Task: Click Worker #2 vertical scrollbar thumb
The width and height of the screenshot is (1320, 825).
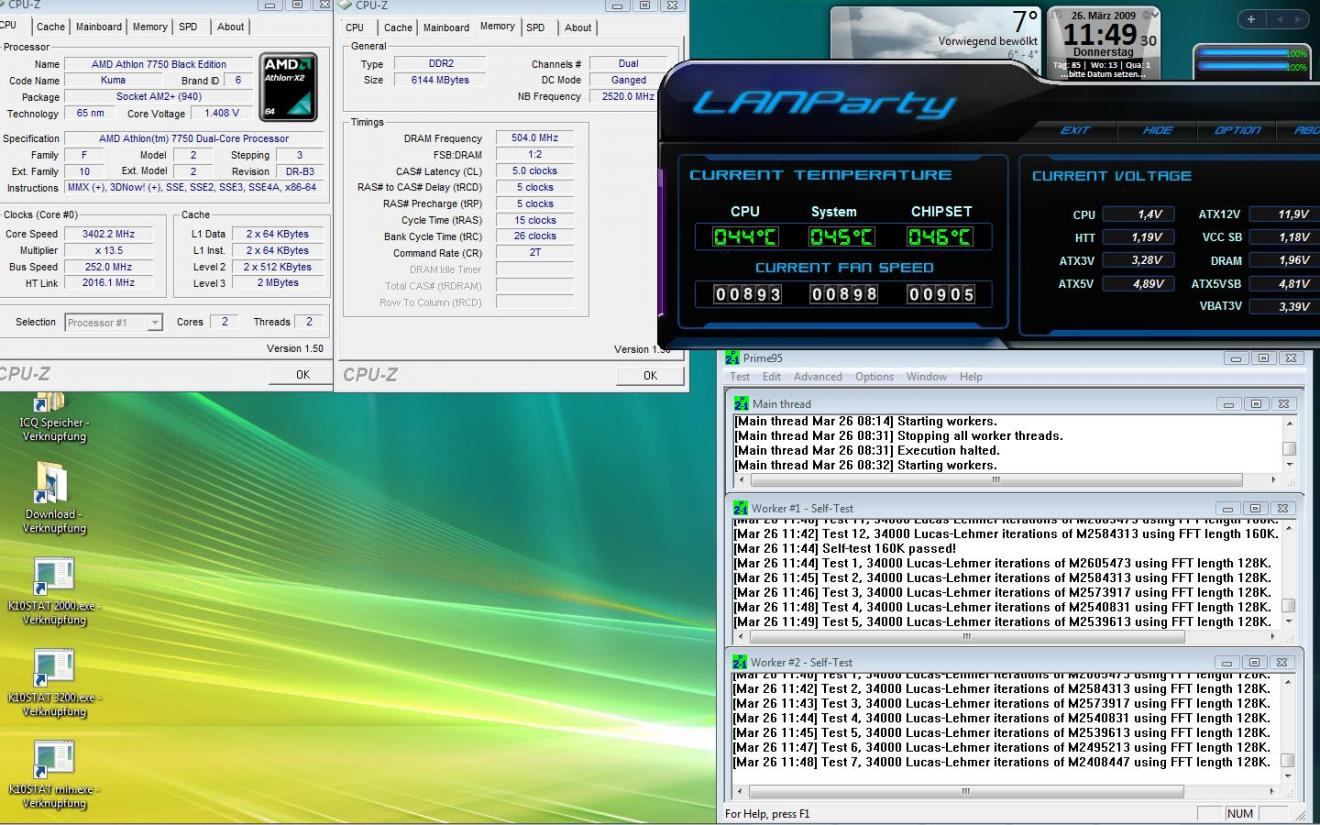Action: 1289,760
